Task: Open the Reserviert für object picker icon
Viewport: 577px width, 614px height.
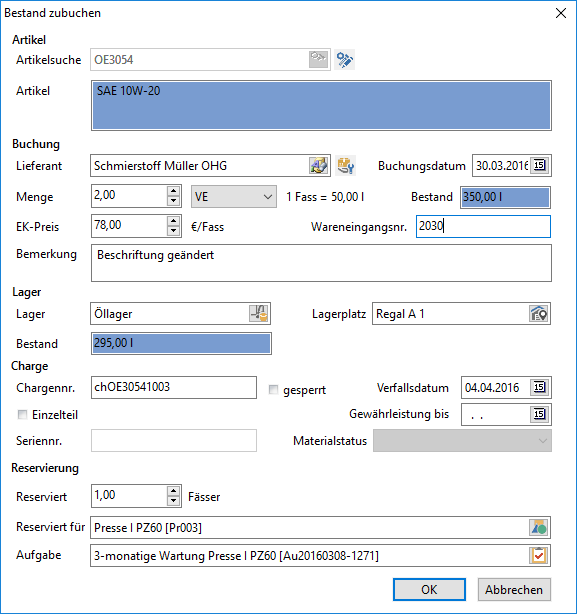Action: tap(539, 527)
